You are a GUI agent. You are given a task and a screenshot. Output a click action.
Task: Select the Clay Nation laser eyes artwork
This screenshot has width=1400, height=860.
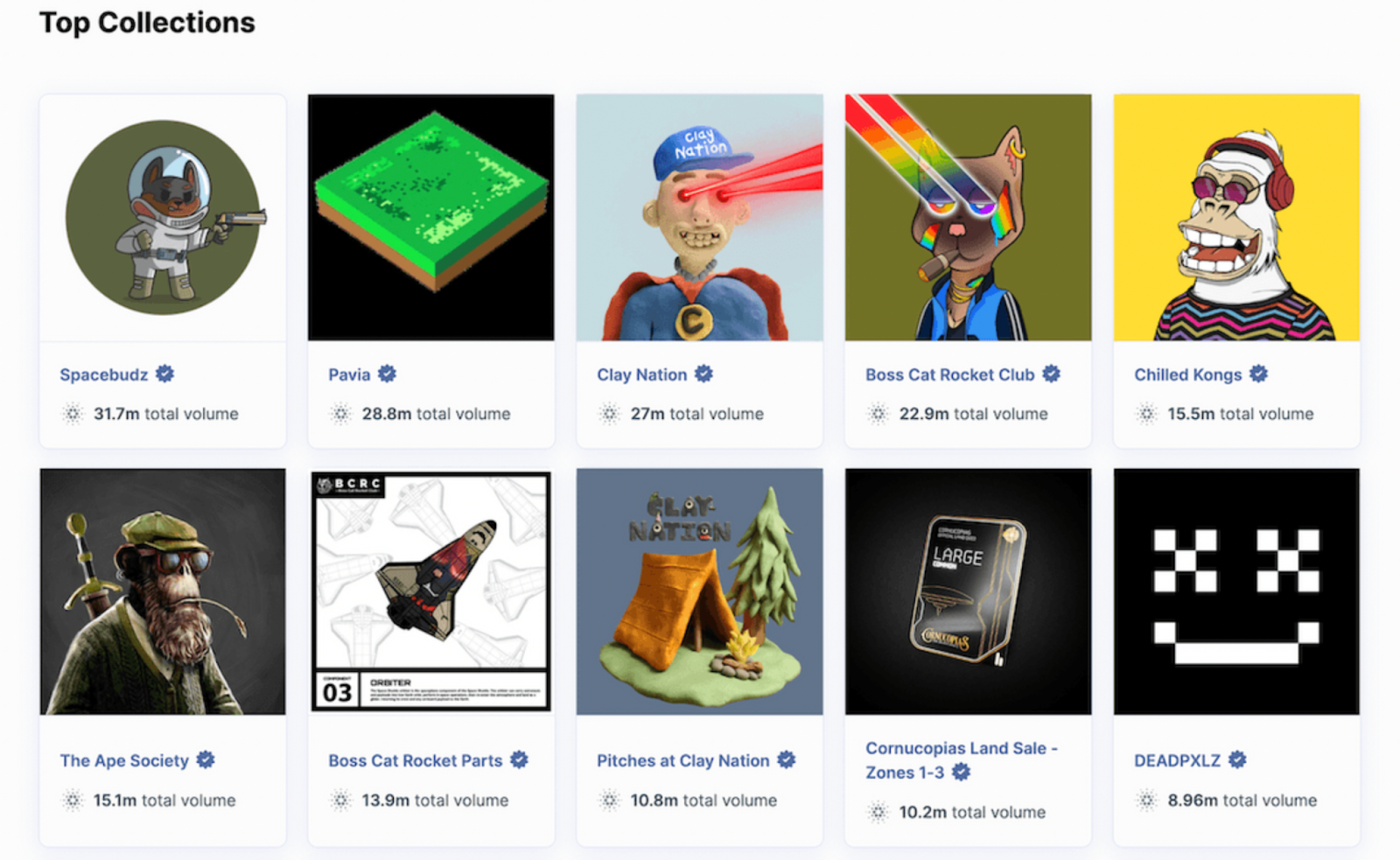coord(699,218)
